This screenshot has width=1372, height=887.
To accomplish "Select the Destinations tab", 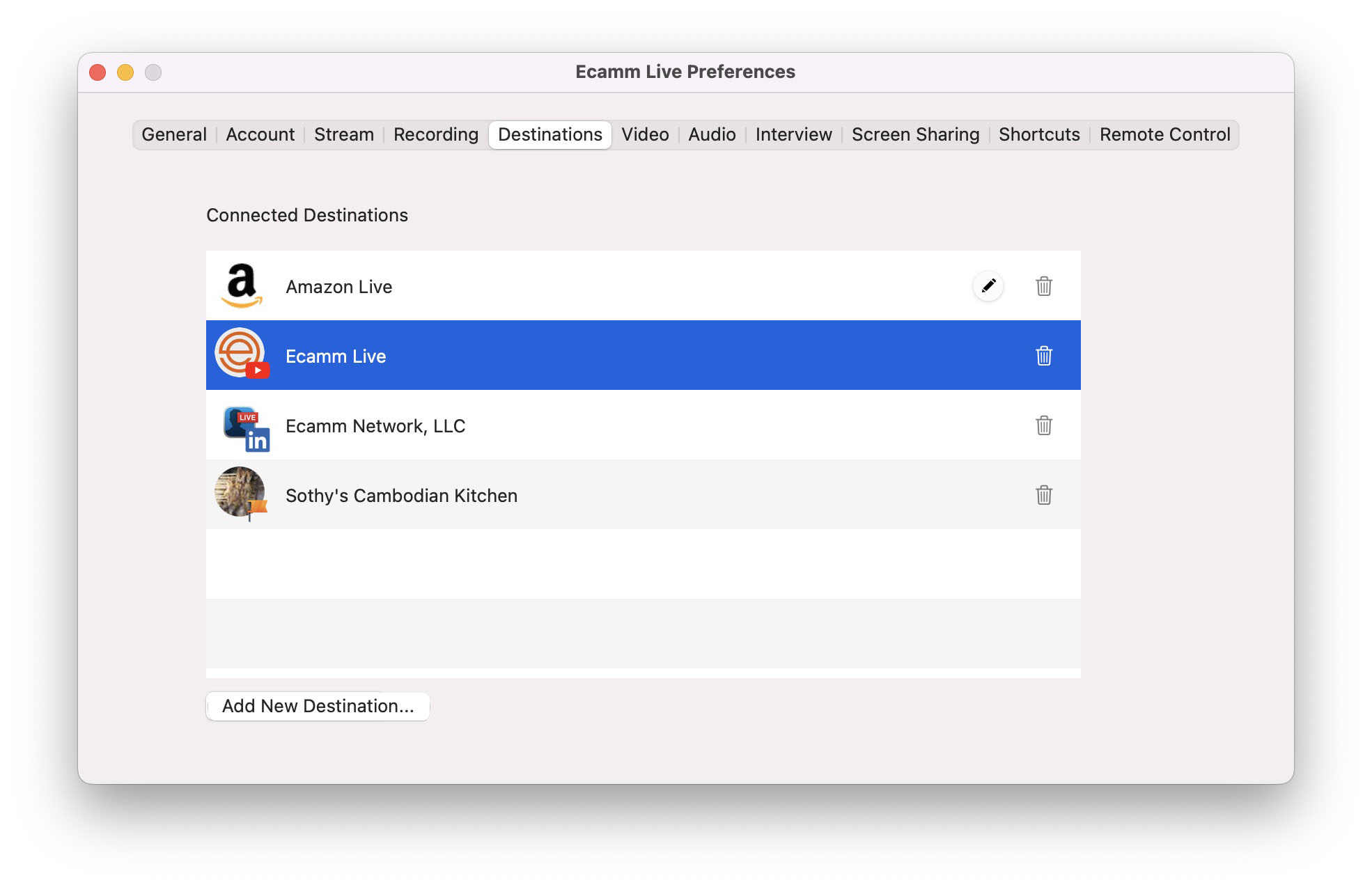I will pyautogui.click(x=550, y=134).
